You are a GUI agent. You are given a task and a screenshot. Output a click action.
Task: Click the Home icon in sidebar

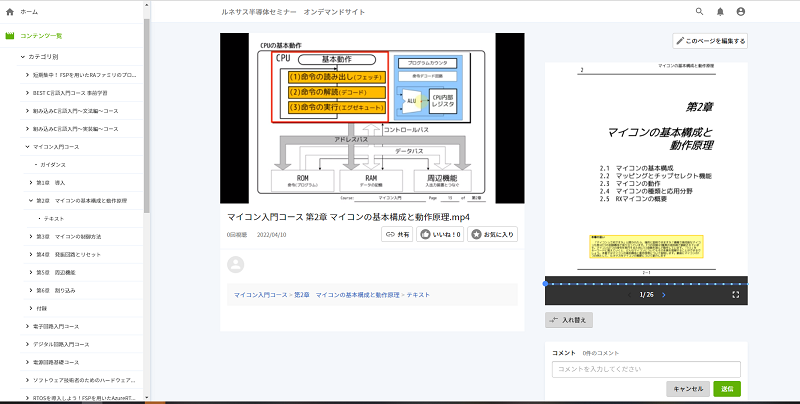point(9,12)
